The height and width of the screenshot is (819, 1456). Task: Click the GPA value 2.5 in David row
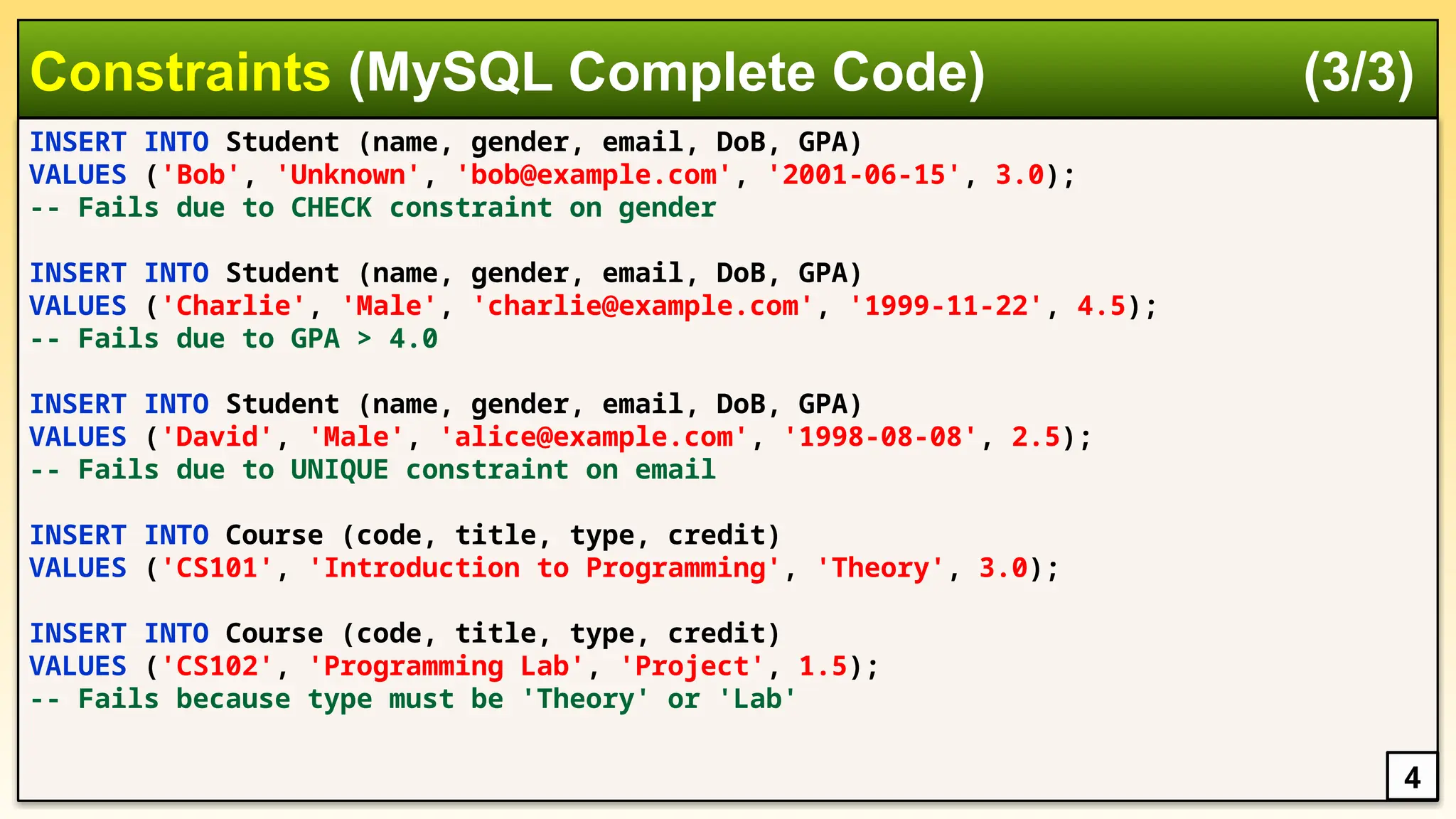tap(1037, 437)
